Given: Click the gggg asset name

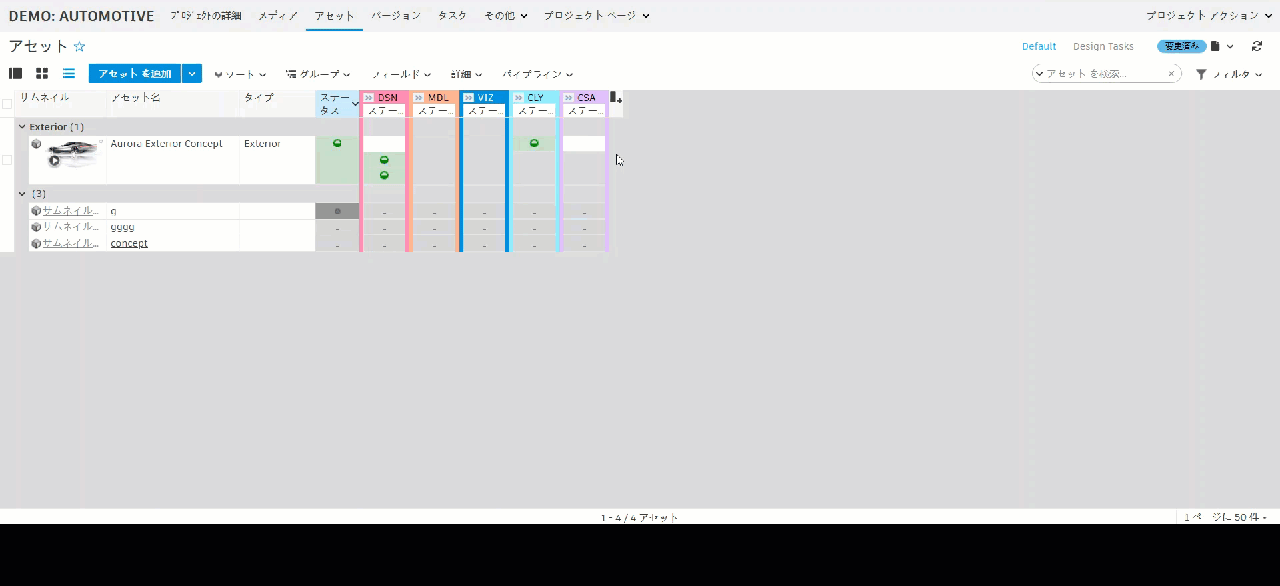Looking at the screenshot, I should pyautogui.click(x=122, y=227).
